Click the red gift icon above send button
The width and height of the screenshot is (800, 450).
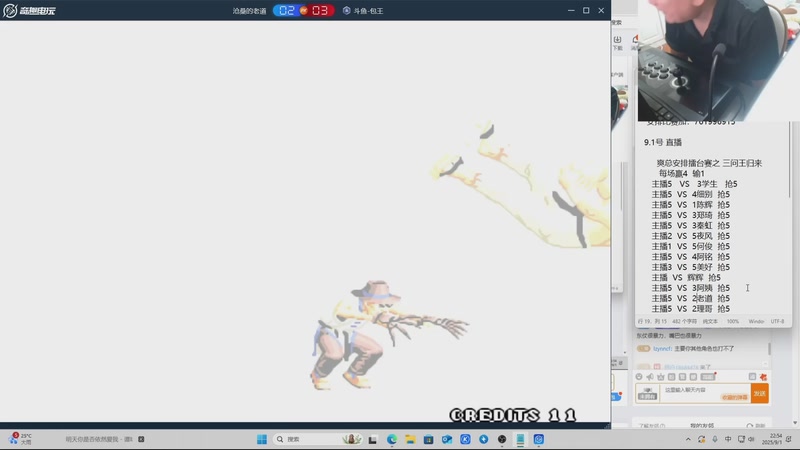point(763,377)
